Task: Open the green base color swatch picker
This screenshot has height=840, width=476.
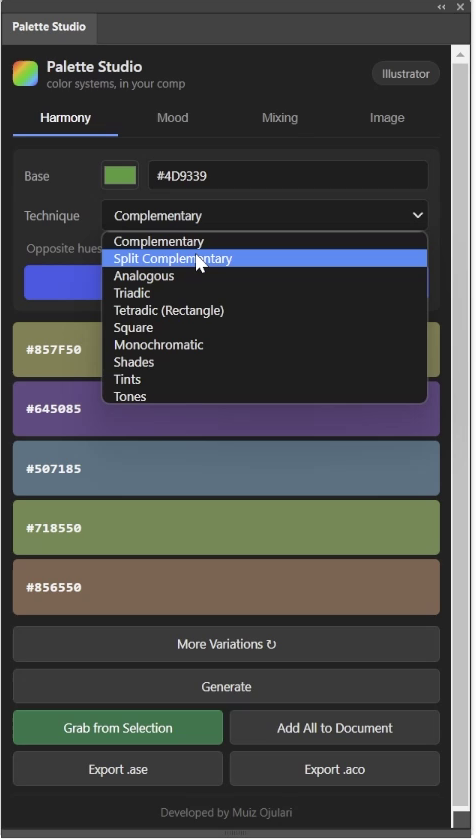Action: point(120,175)
